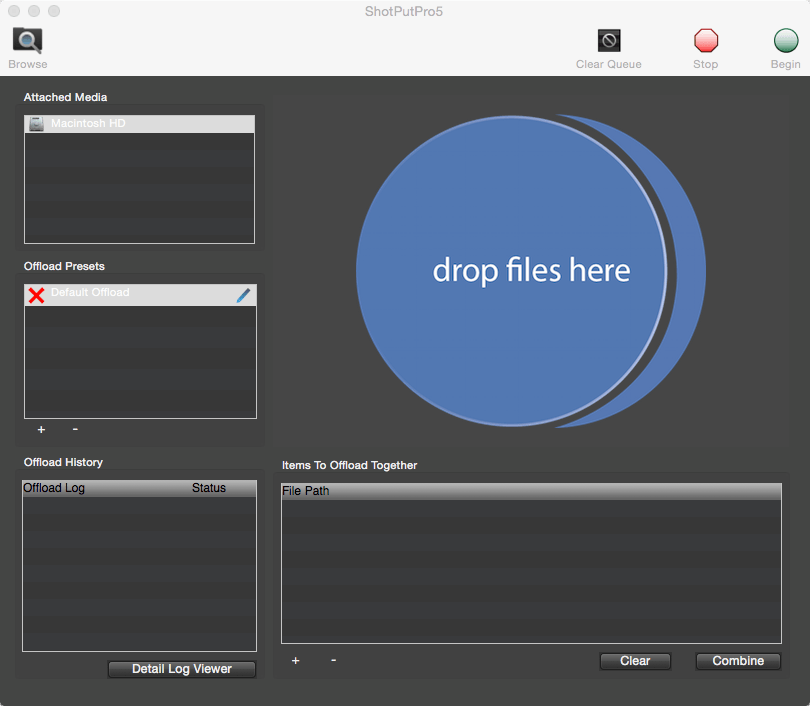Remove item from offload together list
Image resolution: width=810 pixels, height=706 pixels.
pyautogui.click(x=334, y=660)
